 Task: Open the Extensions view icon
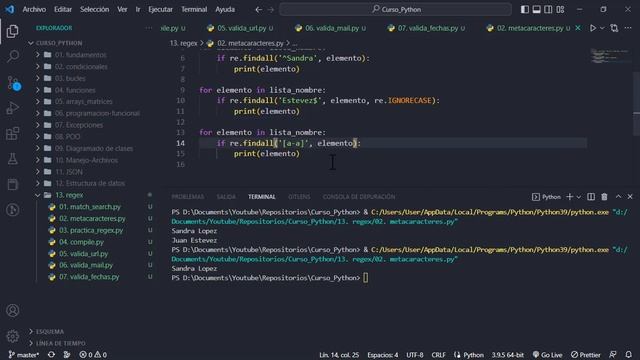pos(12,133)
